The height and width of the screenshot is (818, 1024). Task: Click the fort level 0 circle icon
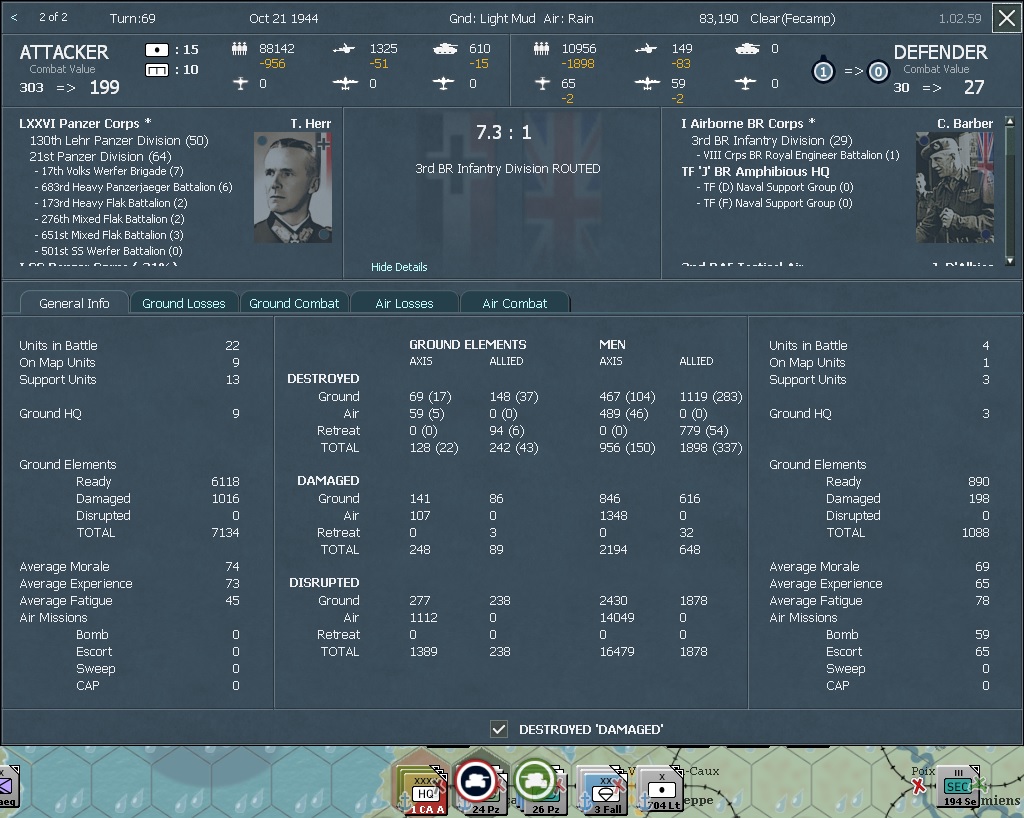[x=878, y=71]
